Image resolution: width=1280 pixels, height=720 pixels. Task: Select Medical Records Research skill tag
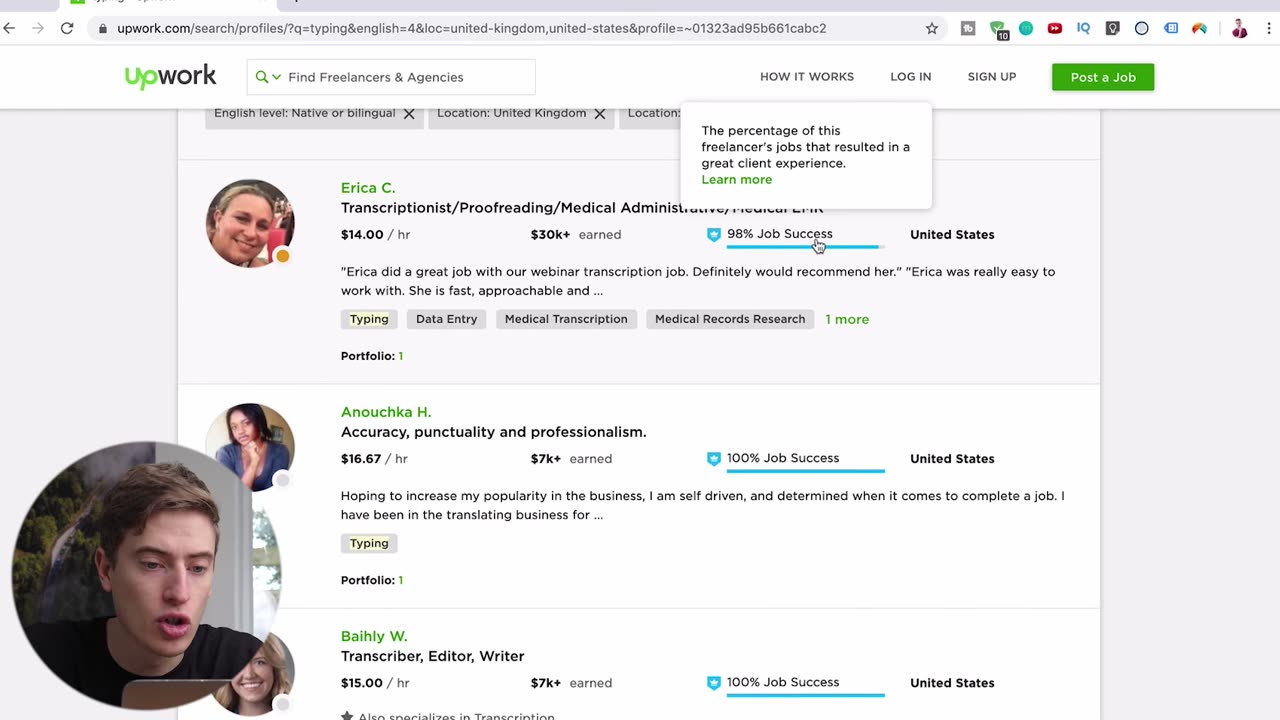pos(730,319)
